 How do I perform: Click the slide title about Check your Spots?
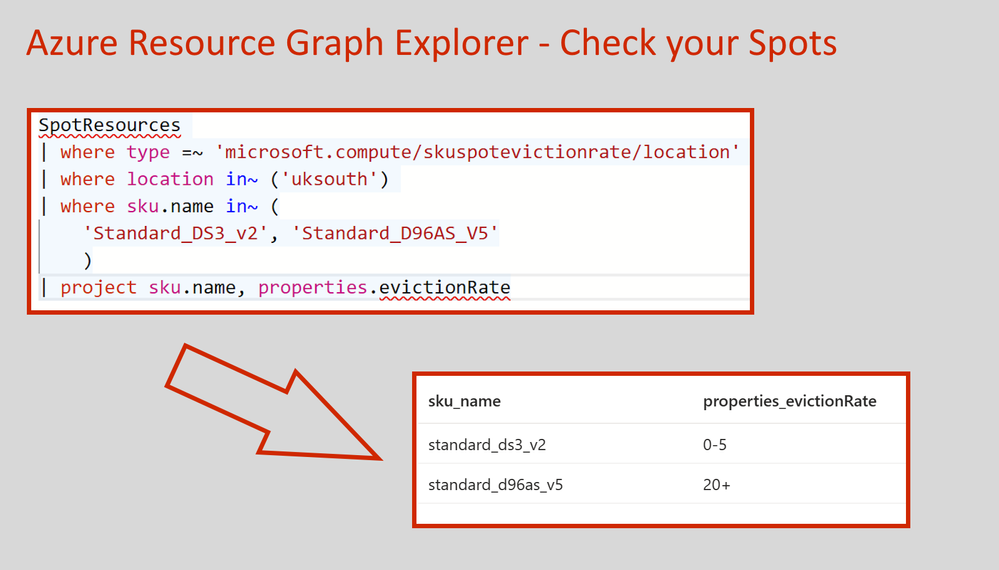point(431,43)
